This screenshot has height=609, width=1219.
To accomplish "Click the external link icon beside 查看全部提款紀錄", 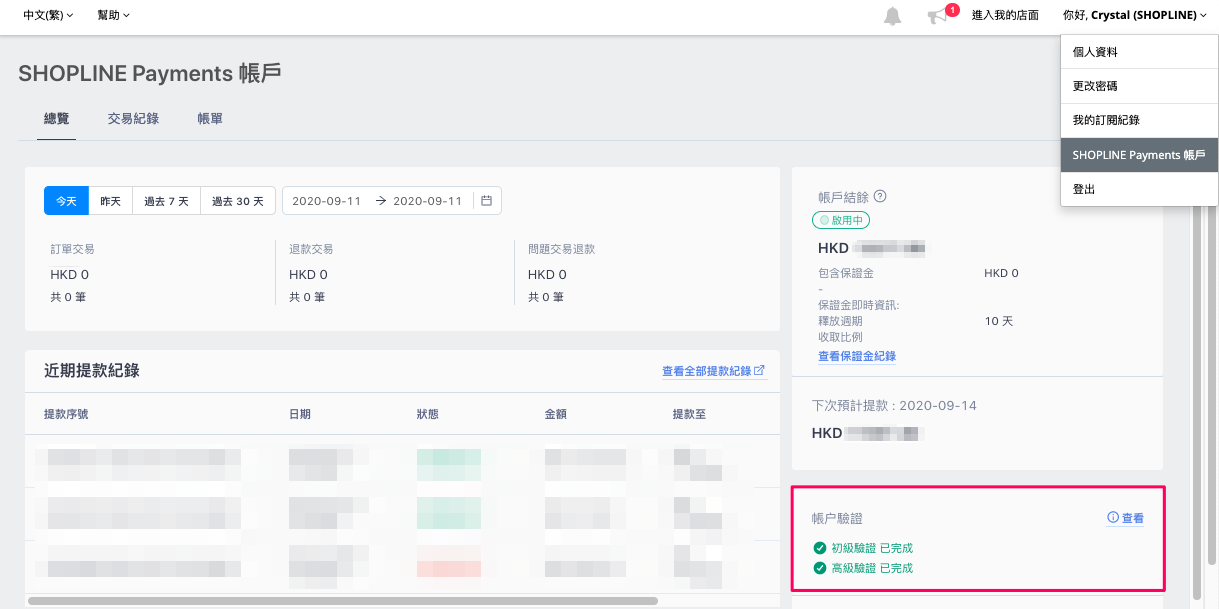I will tap(760, 371).
